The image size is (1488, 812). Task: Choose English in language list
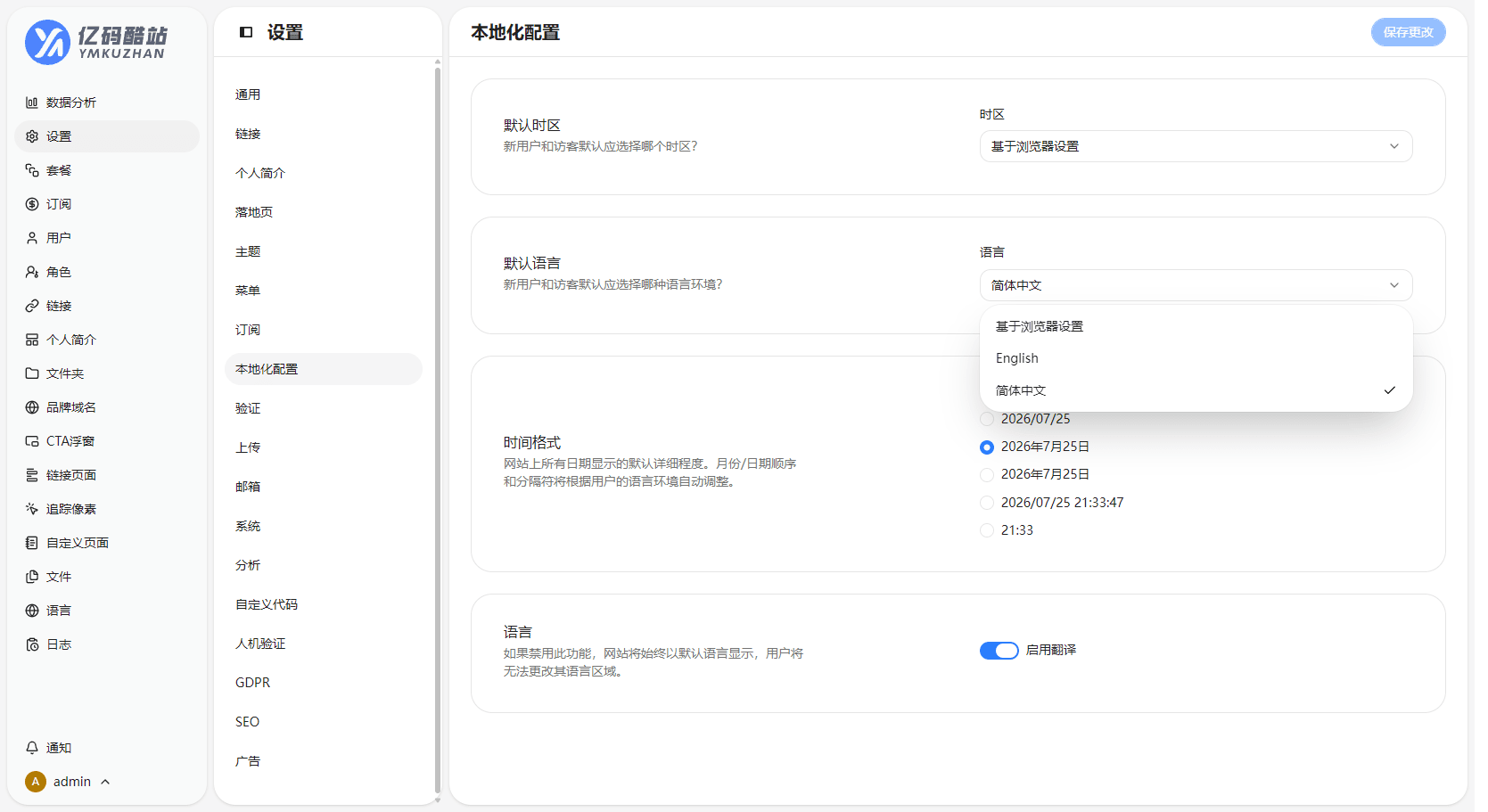tap(1196, 358)
